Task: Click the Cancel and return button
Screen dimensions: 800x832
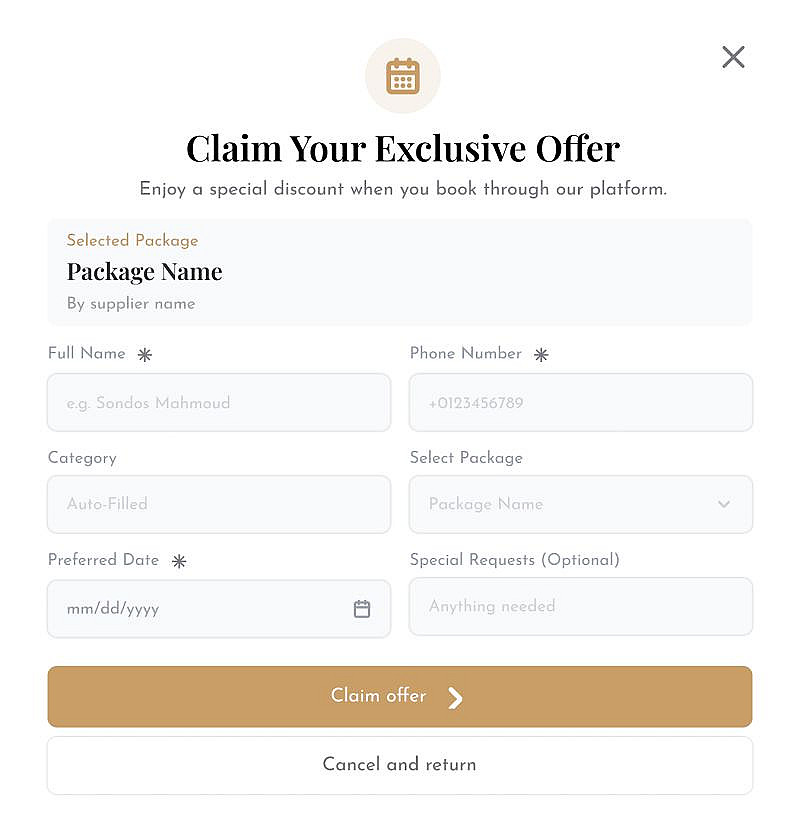Action: (x=399, y=765)
